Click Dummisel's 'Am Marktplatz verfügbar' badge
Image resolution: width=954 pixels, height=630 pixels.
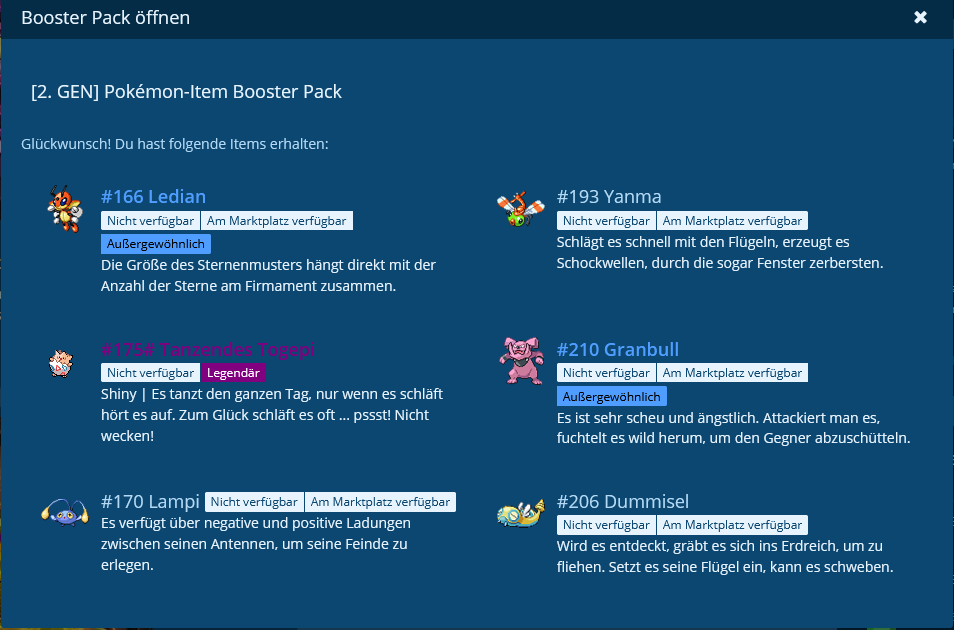pyautogui.click(x=732, y=525)
